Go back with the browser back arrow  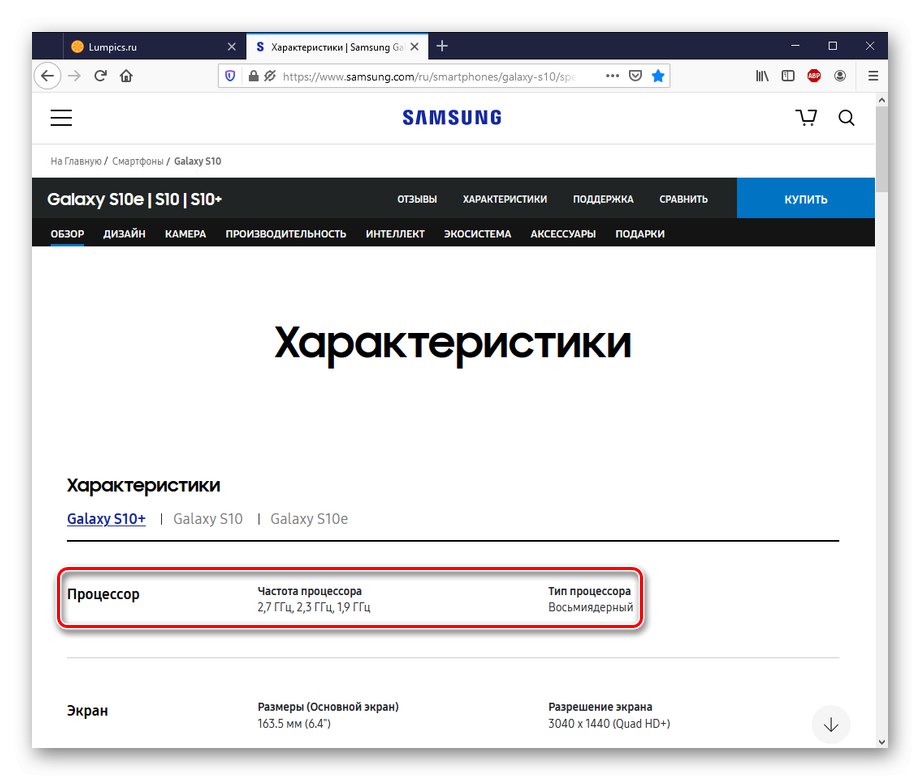(x=48, y=76)
